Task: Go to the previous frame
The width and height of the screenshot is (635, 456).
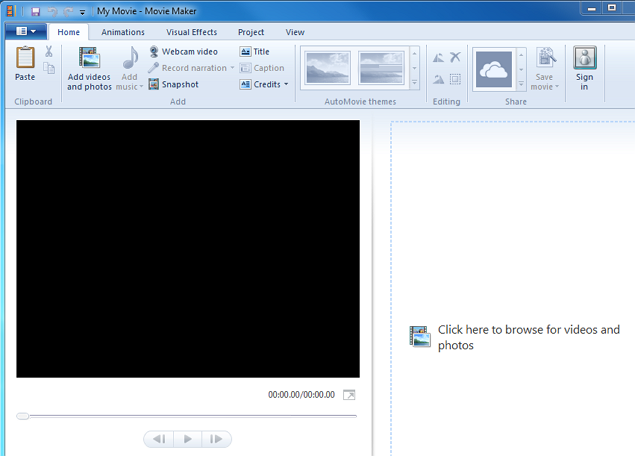Action: pos(158,439)
